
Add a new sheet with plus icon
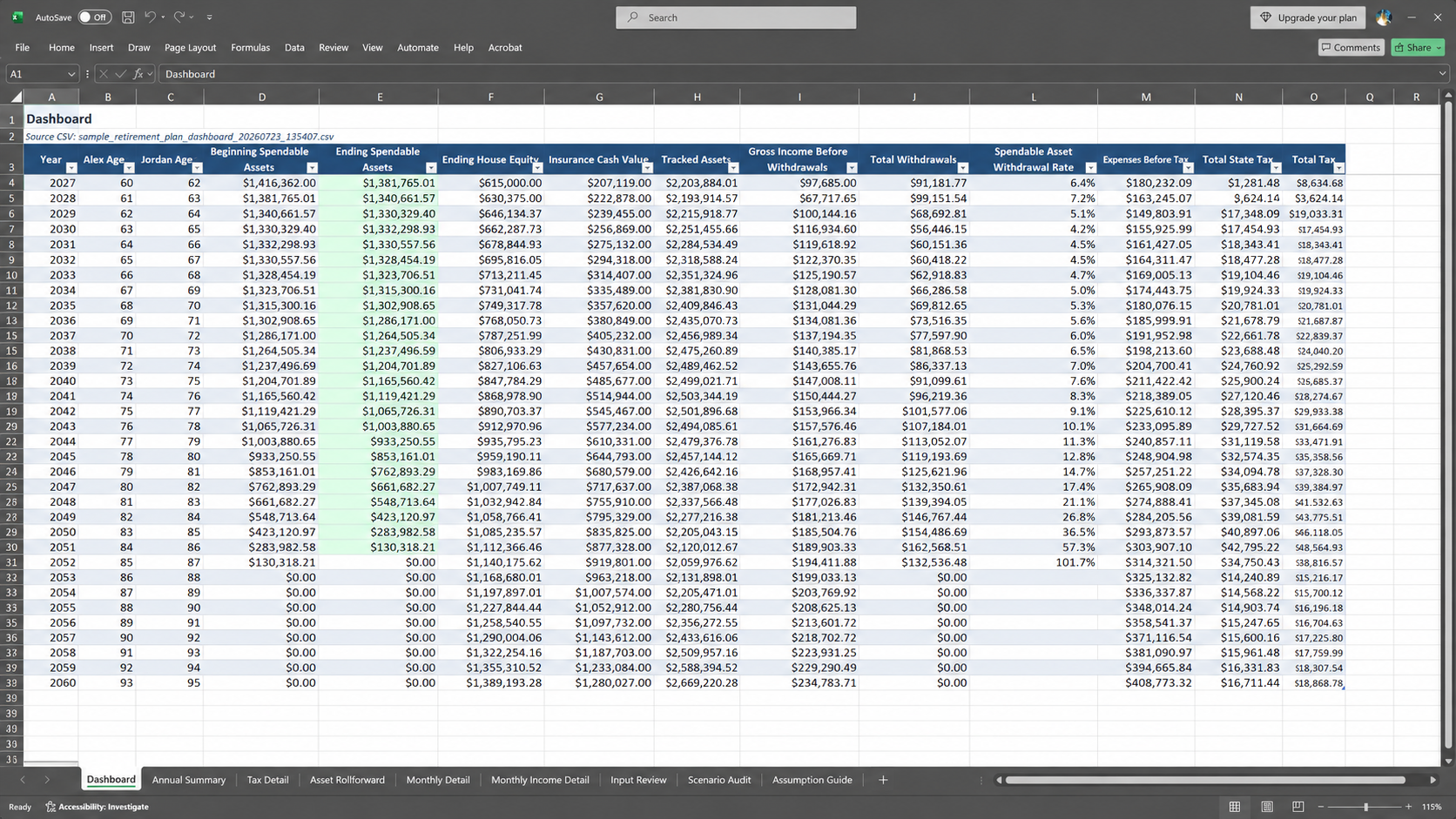click(883, 780)
